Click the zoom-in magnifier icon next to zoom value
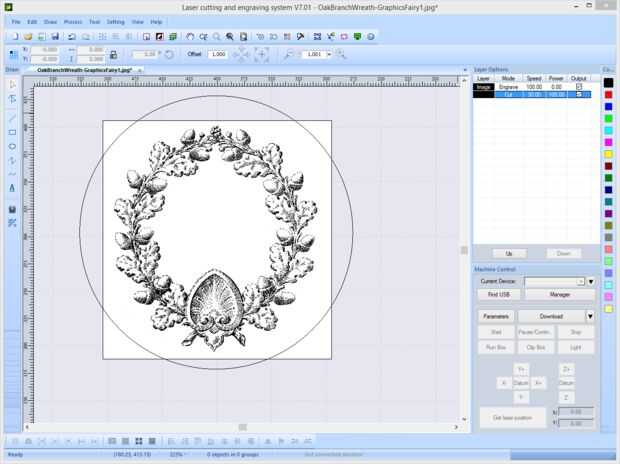Screen dimensions: 620x464 pyautogui.click(x=340, y=54)
